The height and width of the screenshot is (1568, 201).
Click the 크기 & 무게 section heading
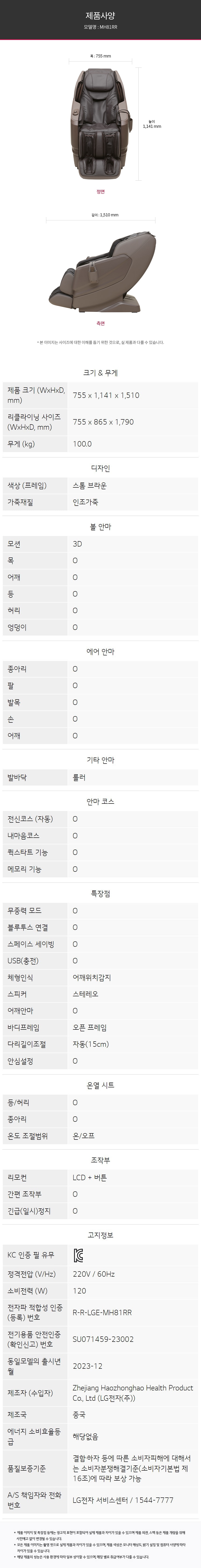click(100, 373)
